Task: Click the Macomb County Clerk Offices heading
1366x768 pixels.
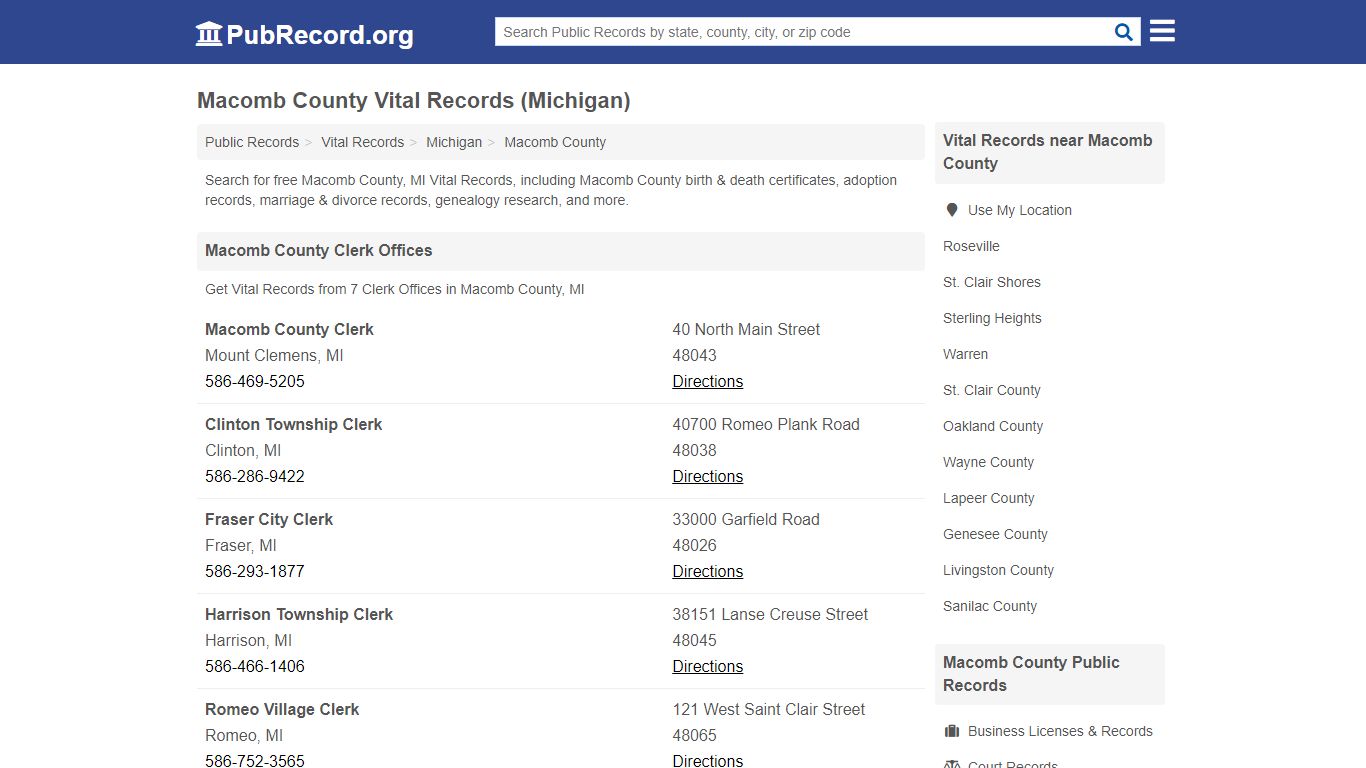Action: click(319, 250)
